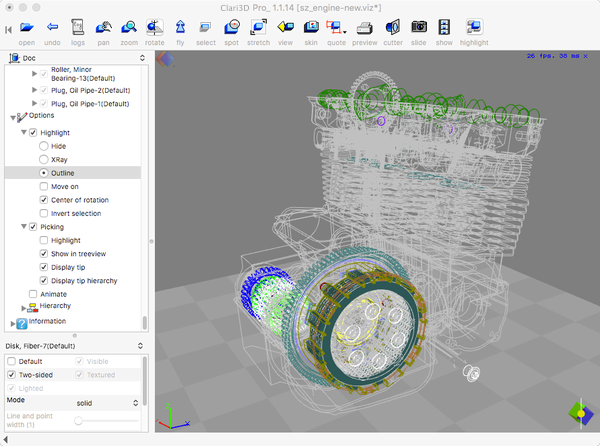Screen dimensions: 600x446
Task: Close the fps counter with x
Action: tap(585, 56)
